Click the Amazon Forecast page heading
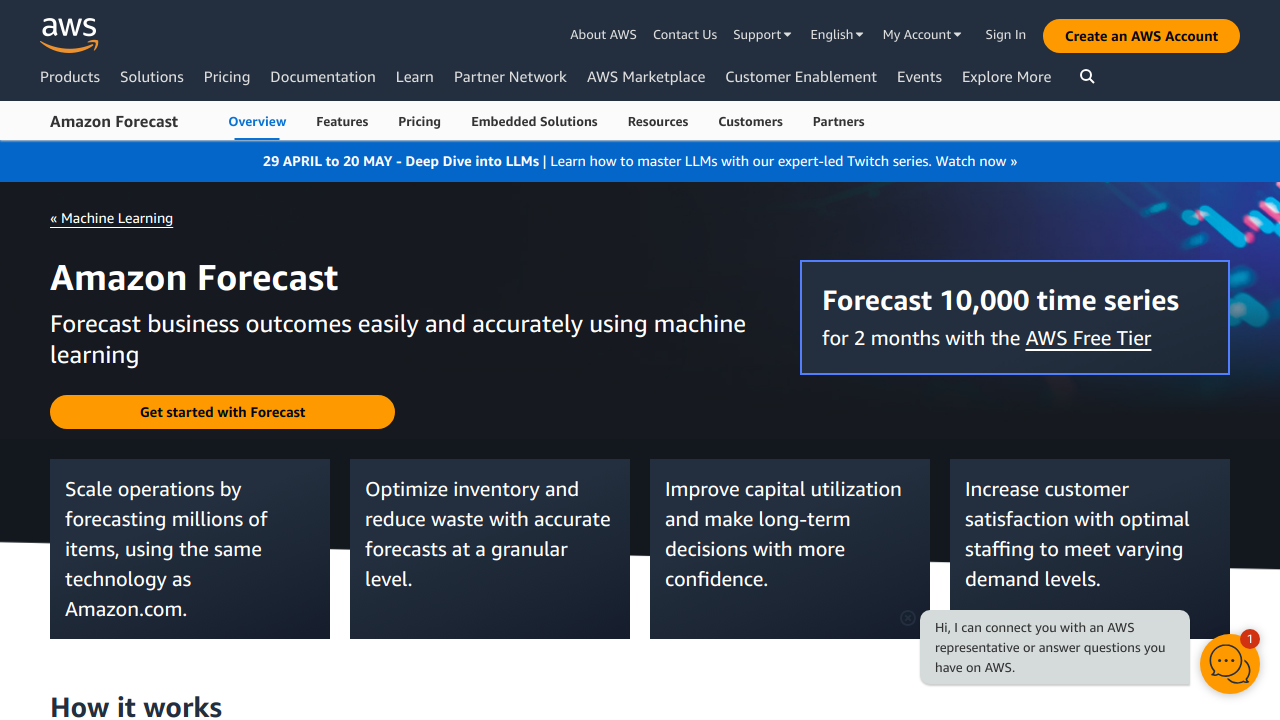This screenshot has width=1280, height=720. pos(194,278)
